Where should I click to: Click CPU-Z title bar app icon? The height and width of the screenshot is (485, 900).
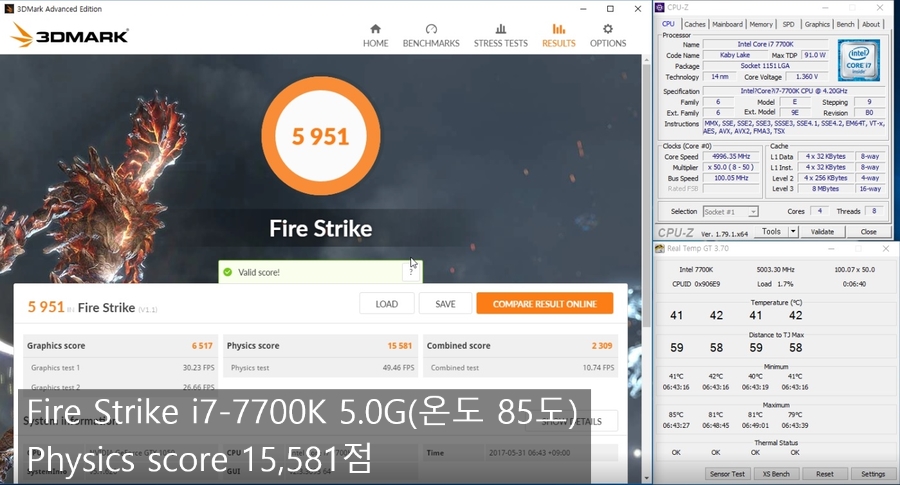pos(660,7)
